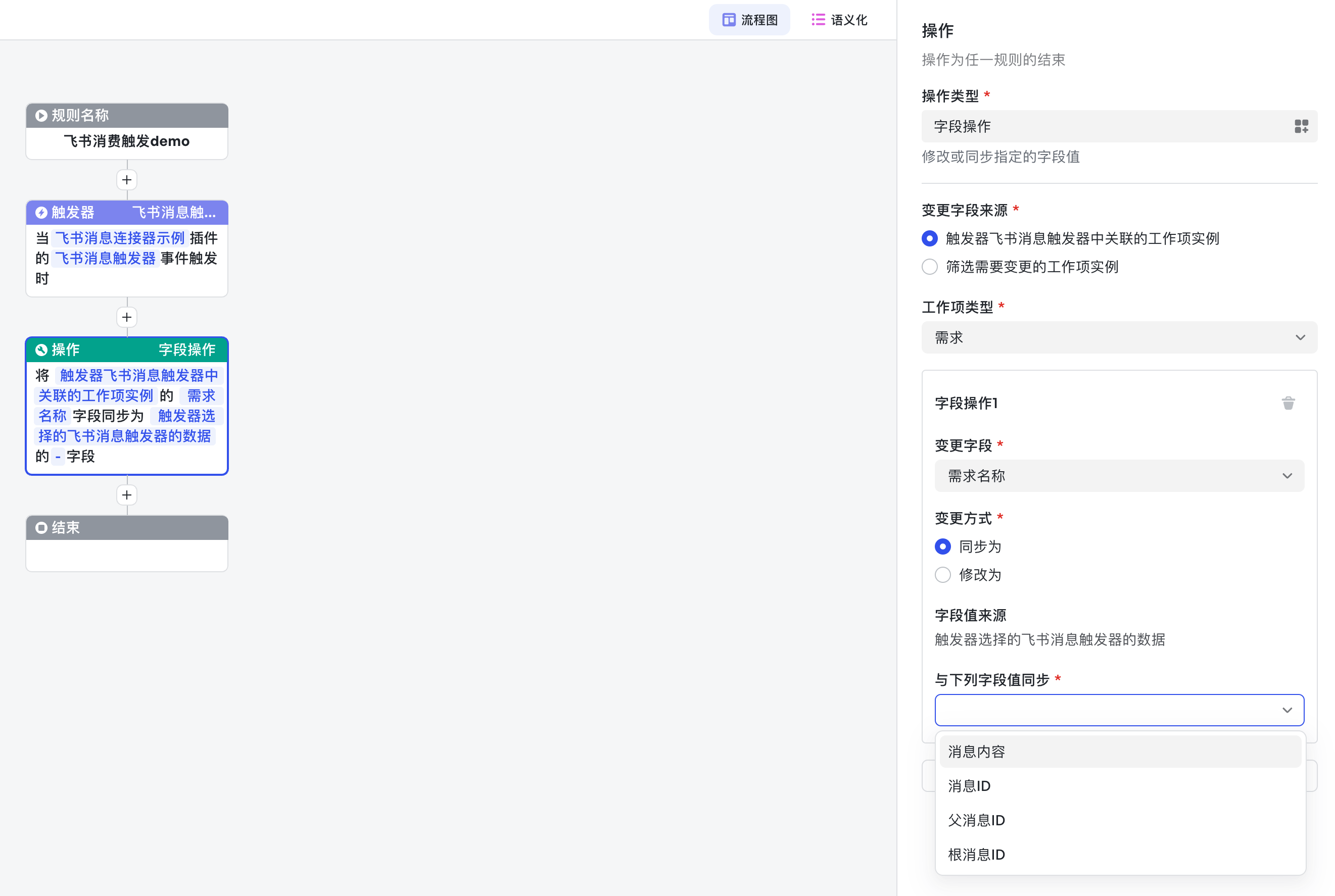Viewport: 1335px width, 896px height.
Task: Click the stop icon on 结束 node
Action: [x=41, y=527]
